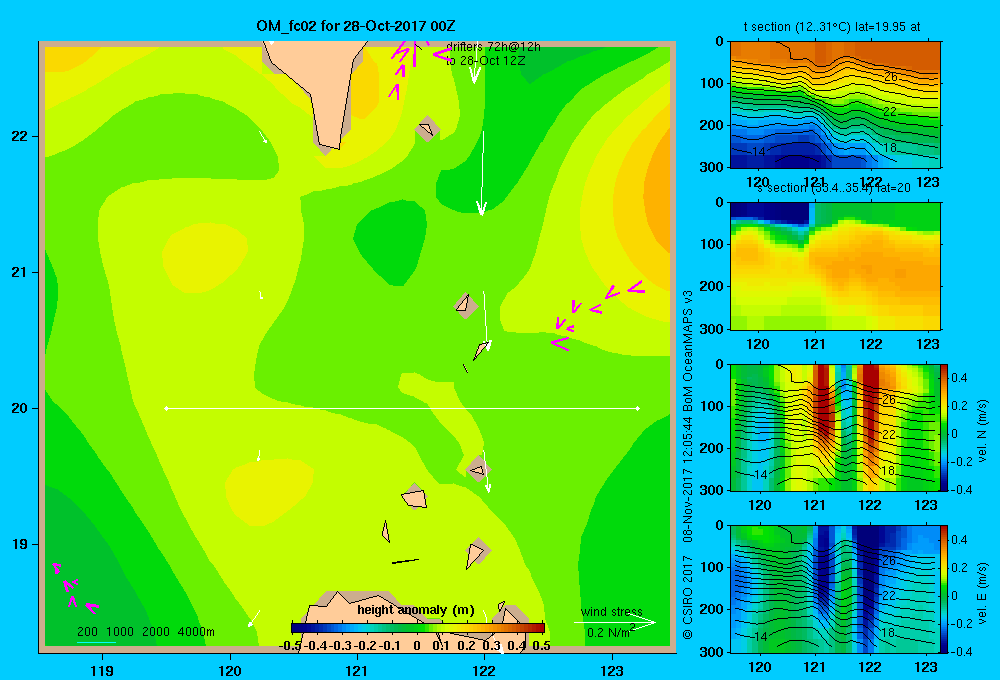Click the white section line at latitude 20

click(402, 408)
